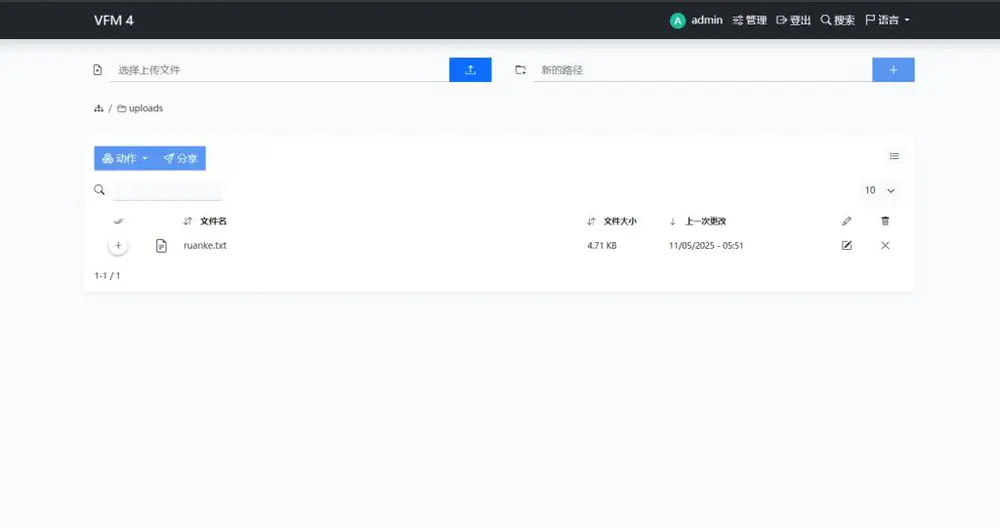Expand the 语言 language dropdown
Image resolution: width=1000 pixels, height=528 pixels.
click(887, 20)
